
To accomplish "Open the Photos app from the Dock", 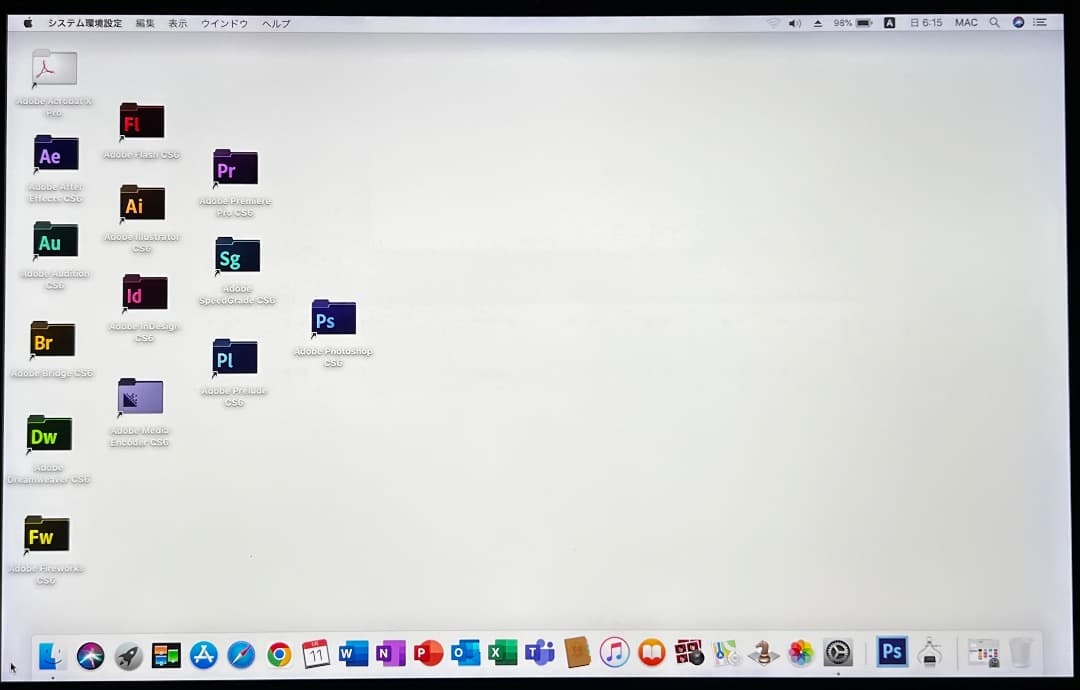I will point(800,655).
